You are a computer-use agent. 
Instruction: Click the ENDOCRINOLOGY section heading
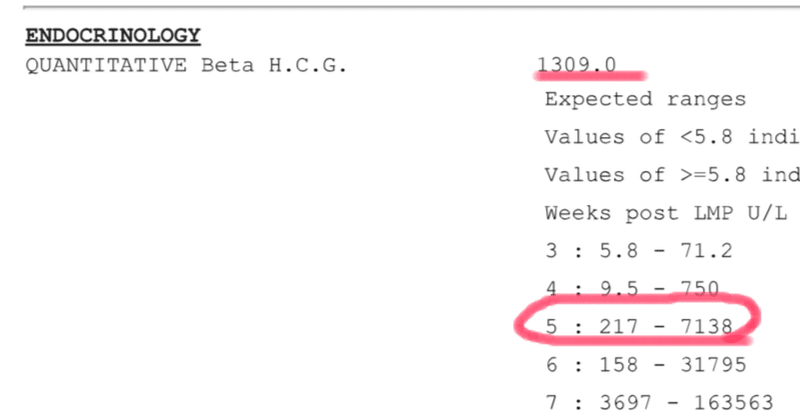[x=112, y=36]
